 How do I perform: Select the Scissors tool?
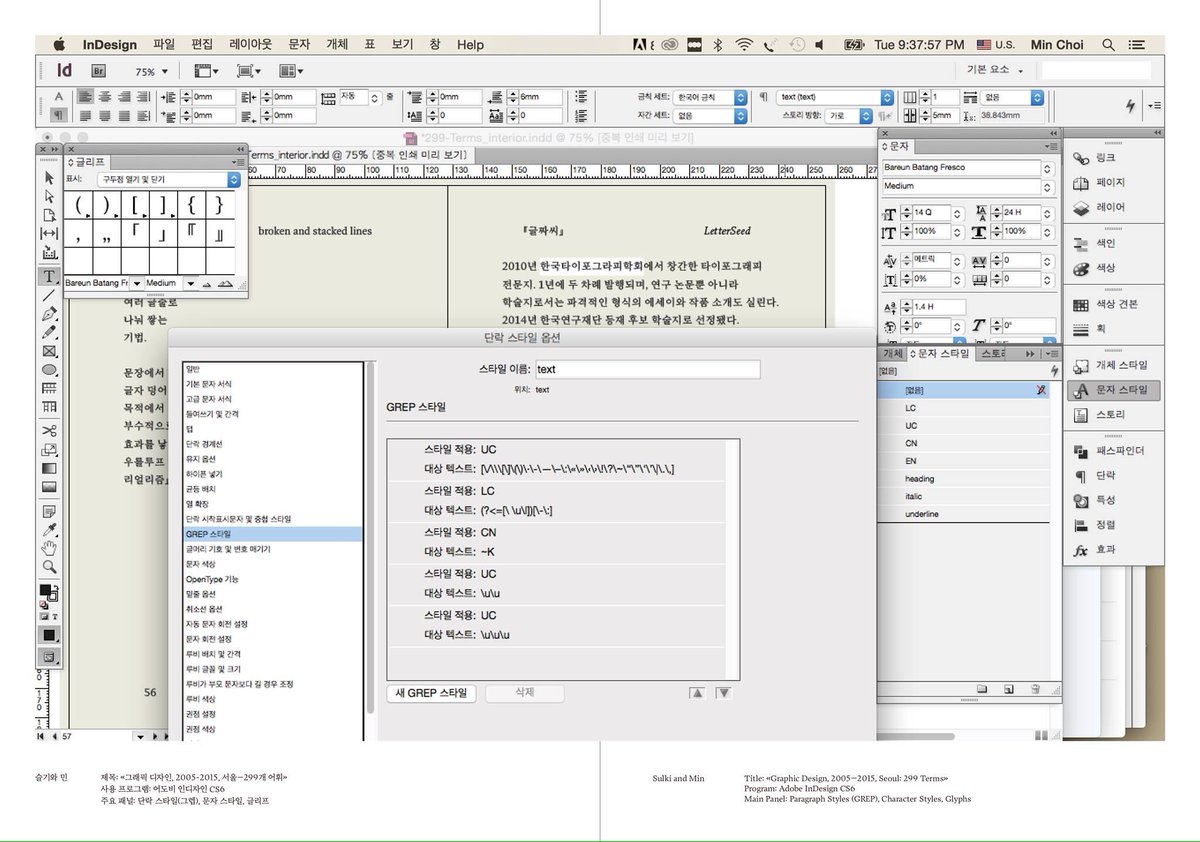pos(48,430)
